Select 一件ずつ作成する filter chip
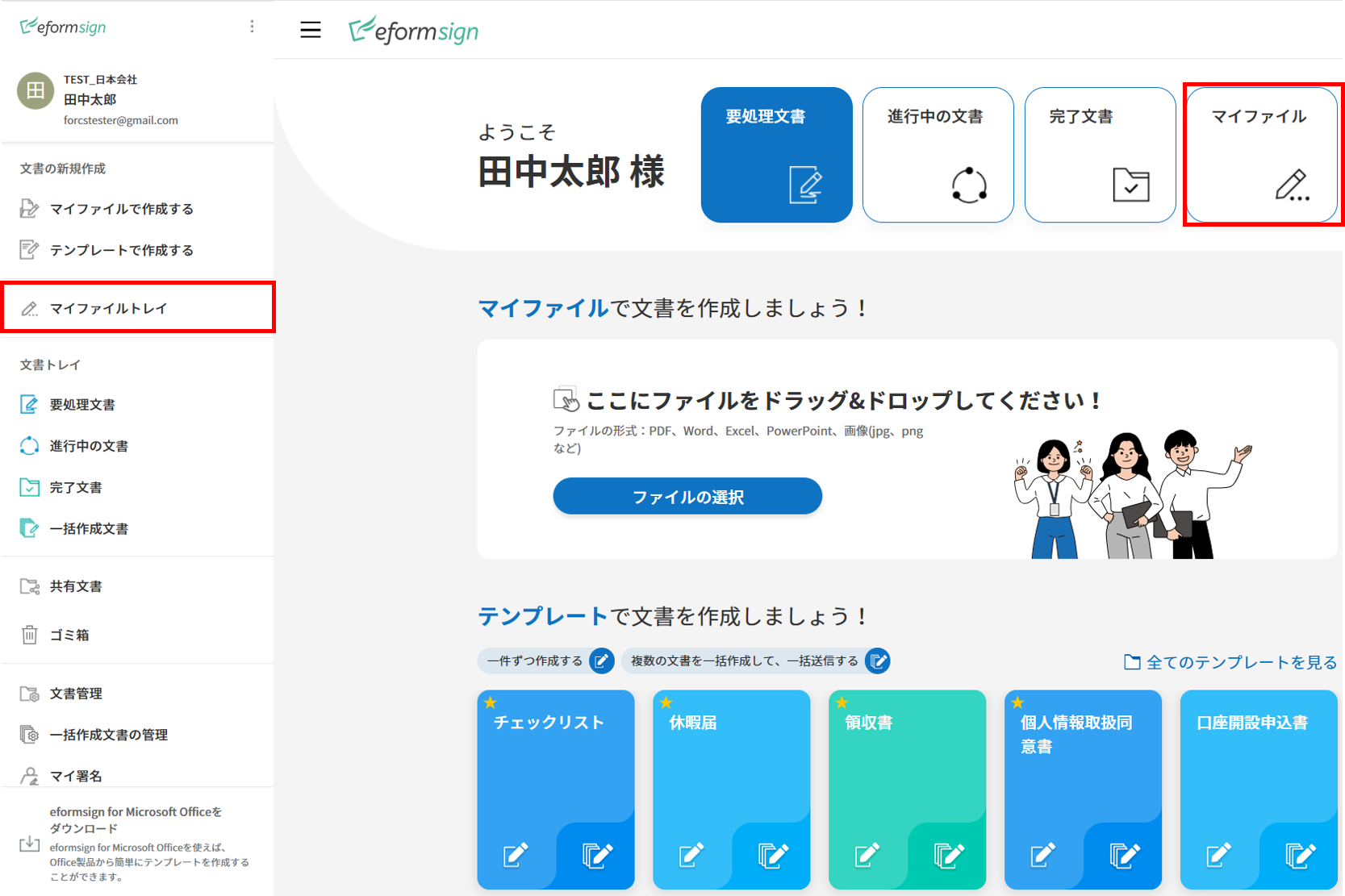This screenshot has width=1345, height=896. (545, 661)
